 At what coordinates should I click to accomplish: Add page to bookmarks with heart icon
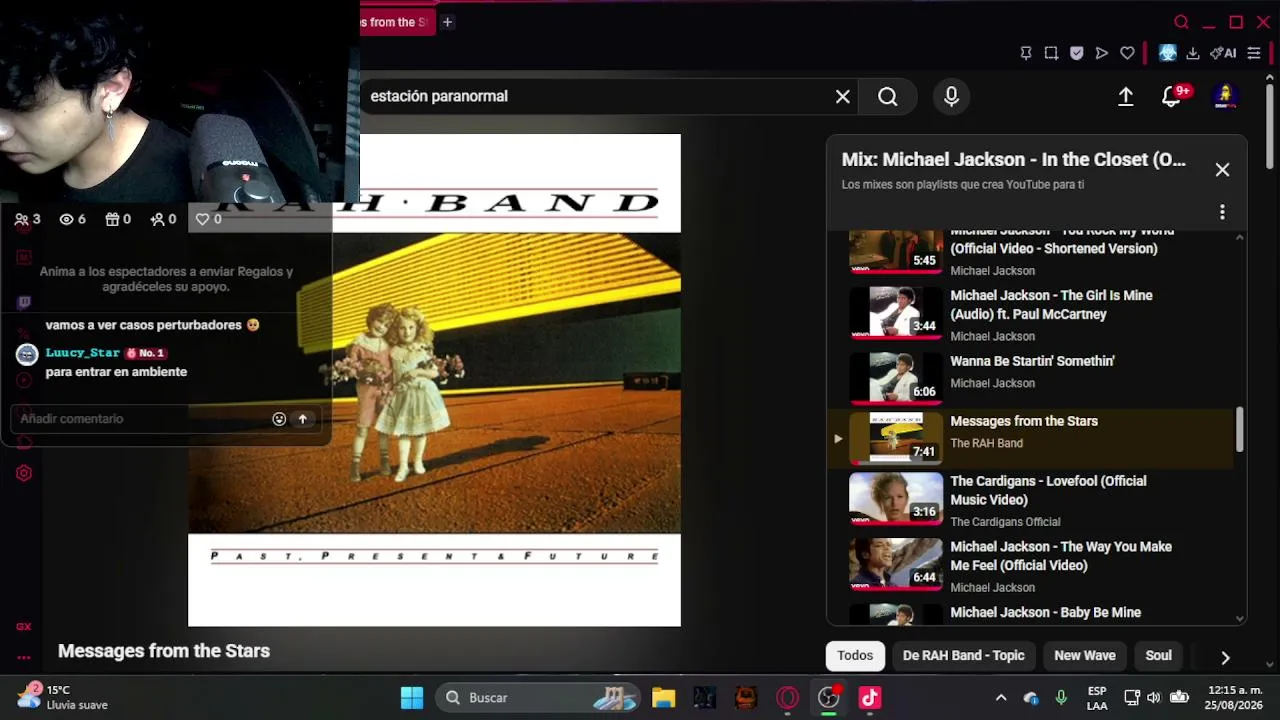[1128, 53]
